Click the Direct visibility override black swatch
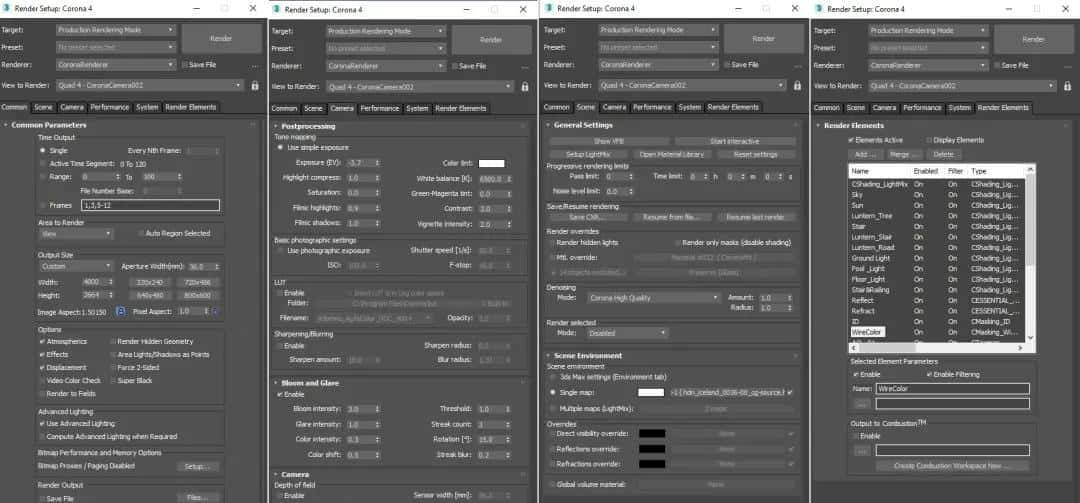This screenshot has width=1080, height=503. pyautogui.click(x=652, y=433)
